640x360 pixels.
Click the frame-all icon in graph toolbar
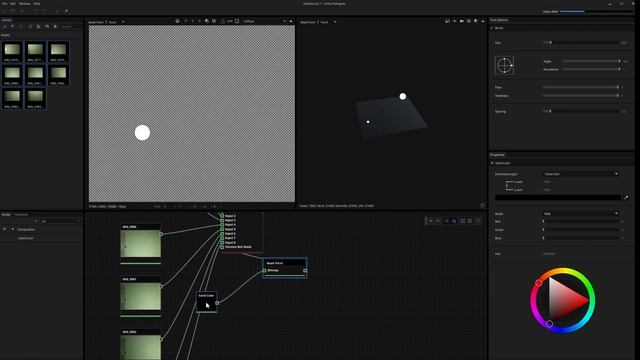pos(462,221)
